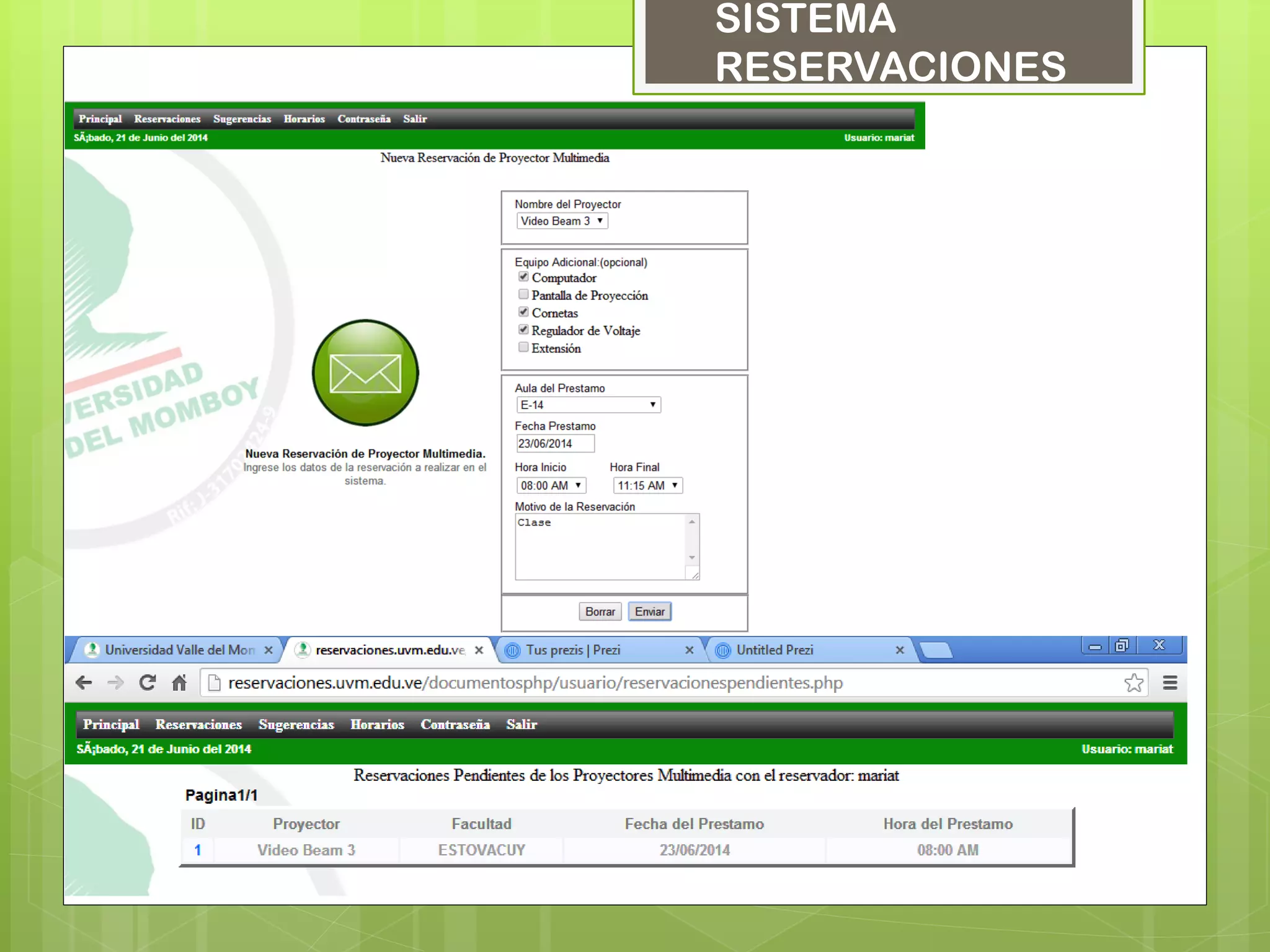Check the Extensión checkbox

click(x=523, y=347)
